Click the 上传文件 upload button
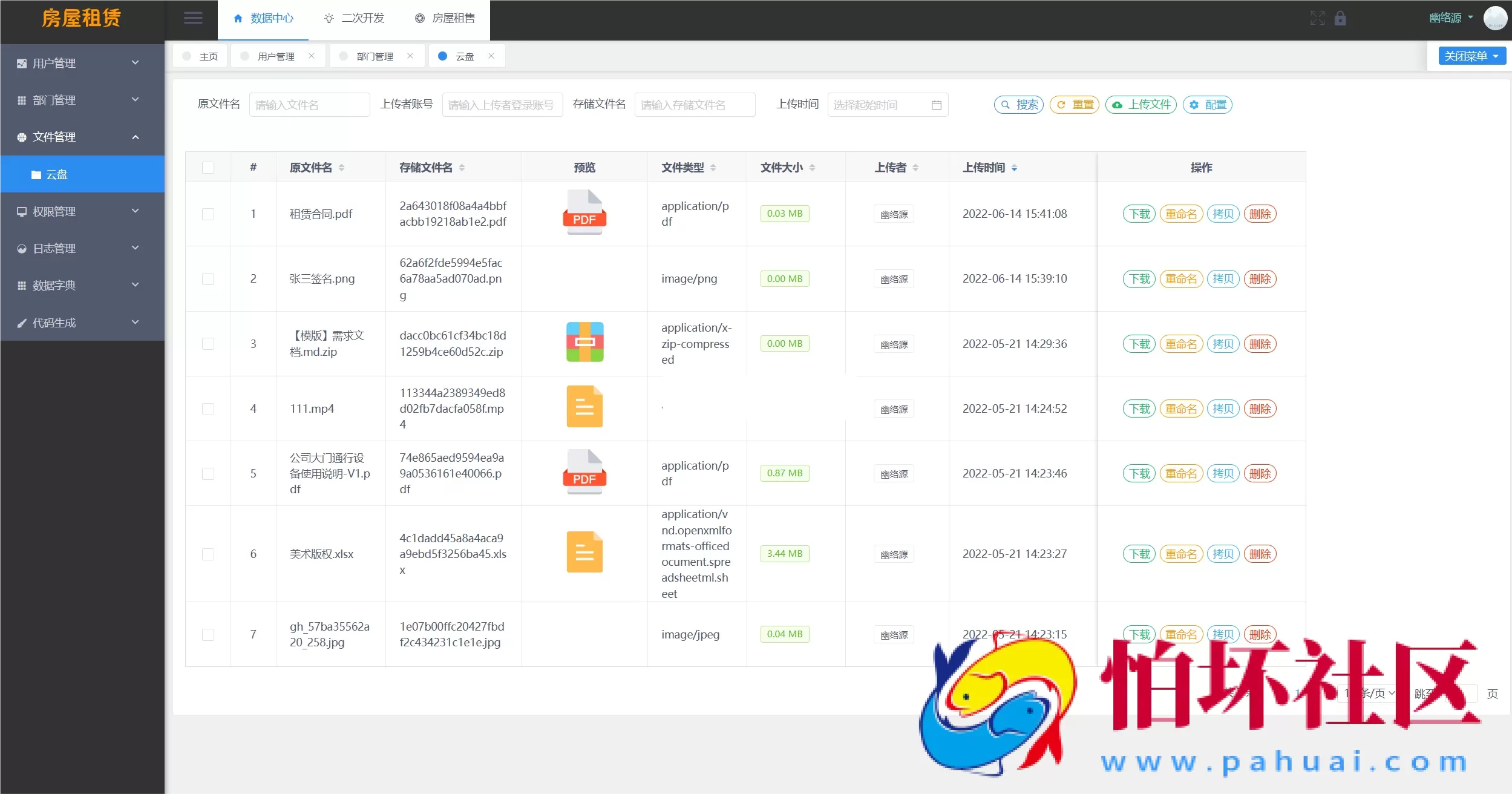This screenshot has width=1512, height=794. click(x=1140, y=104)
